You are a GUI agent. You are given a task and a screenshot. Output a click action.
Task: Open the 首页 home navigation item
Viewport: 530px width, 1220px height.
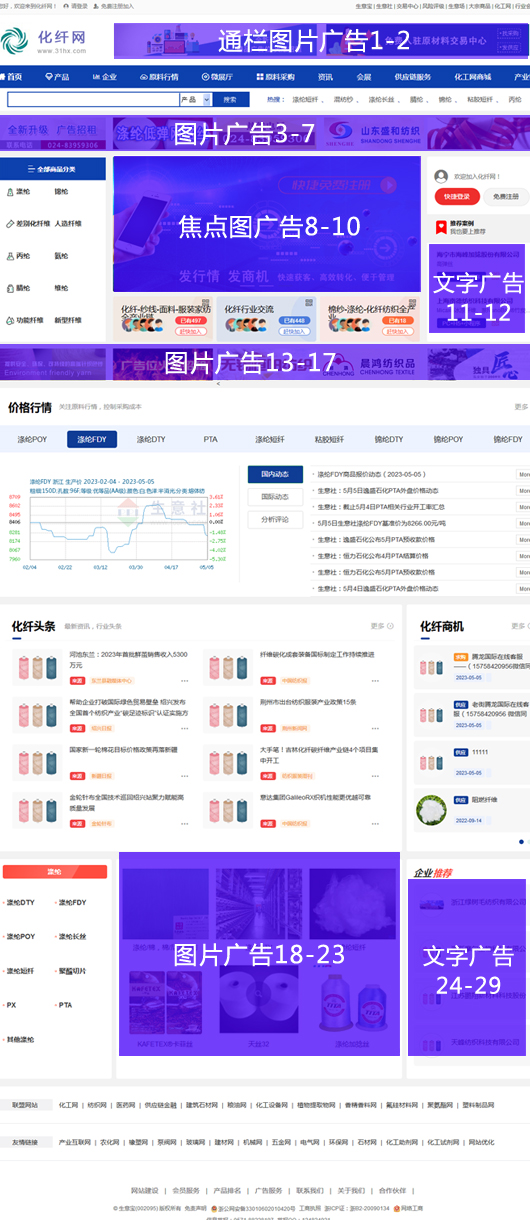pos(11,77)
